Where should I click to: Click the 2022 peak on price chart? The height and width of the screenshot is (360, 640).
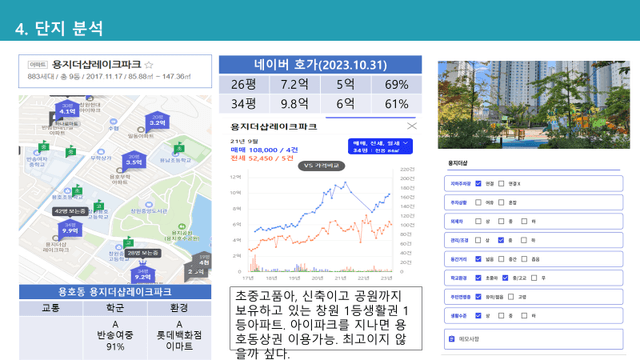coord(345,183)
